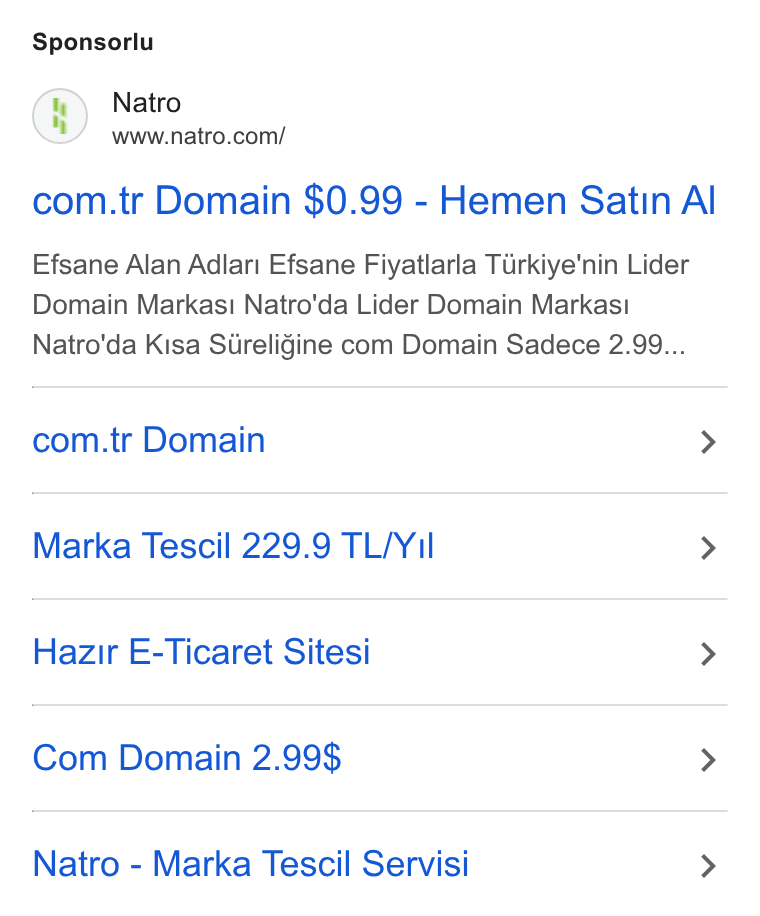Open the Com Domain 2.99$ sitelink

pyautogui.click(x=187, y=758)
